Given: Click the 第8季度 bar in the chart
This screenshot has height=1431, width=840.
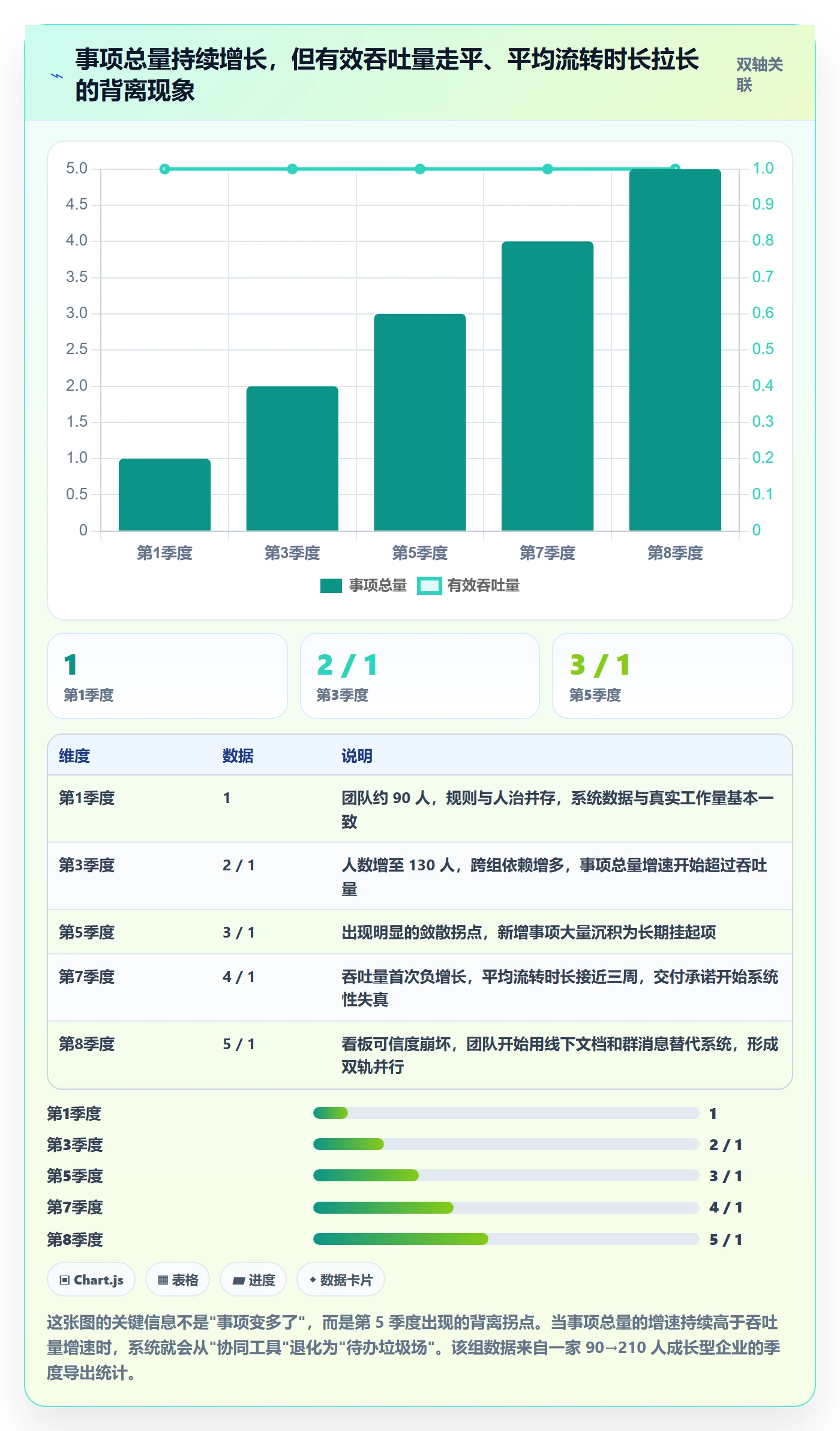Looking at the screenshot, I should pyautogui.click(x=675, y=350).
